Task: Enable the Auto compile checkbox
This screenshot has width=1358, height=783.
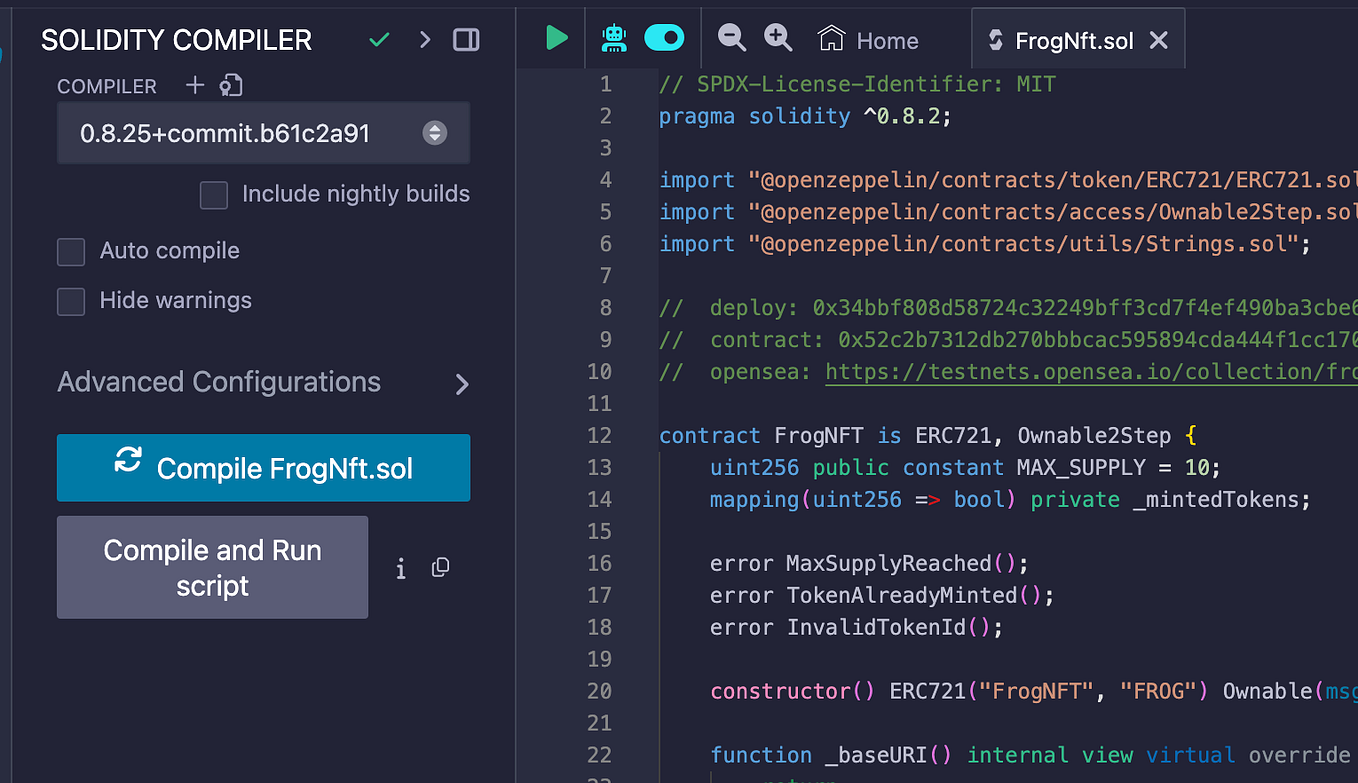Action: 70,252
